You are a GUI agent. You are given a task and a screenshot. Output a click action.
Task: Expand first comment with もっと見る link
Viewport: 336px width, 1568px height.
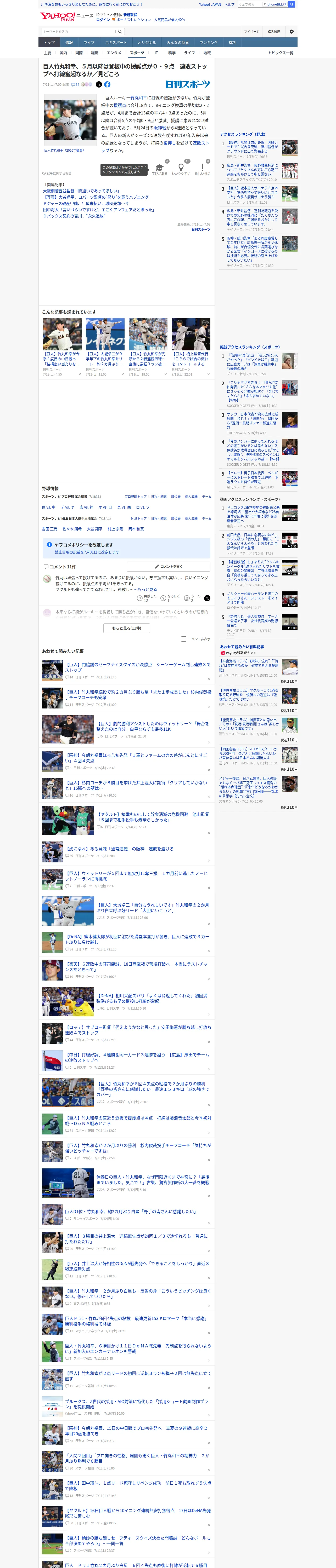click(147, 589)
